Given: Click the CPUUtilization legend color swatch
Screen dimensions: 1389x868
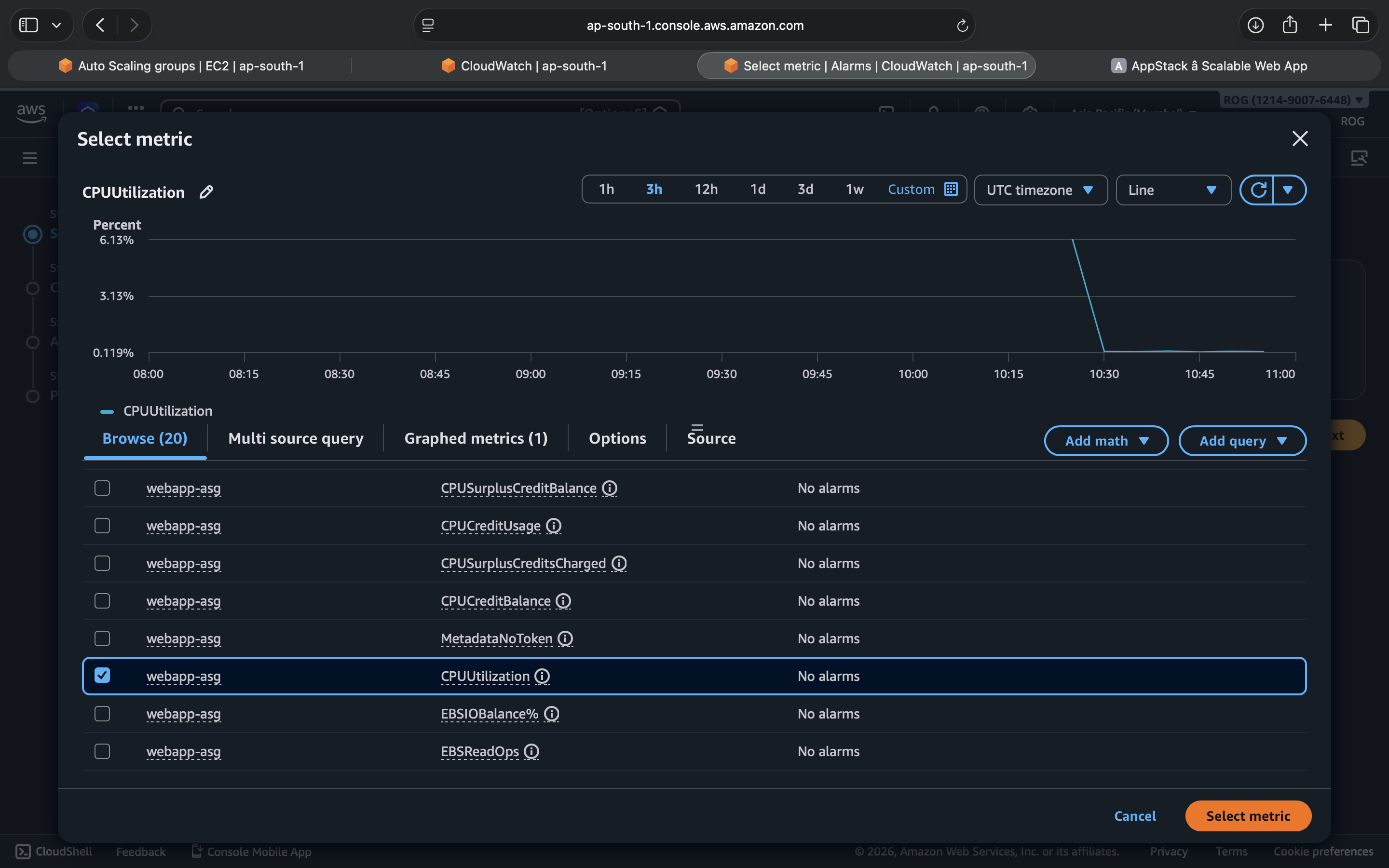Looking at the screenshot, I should (107, 412).
